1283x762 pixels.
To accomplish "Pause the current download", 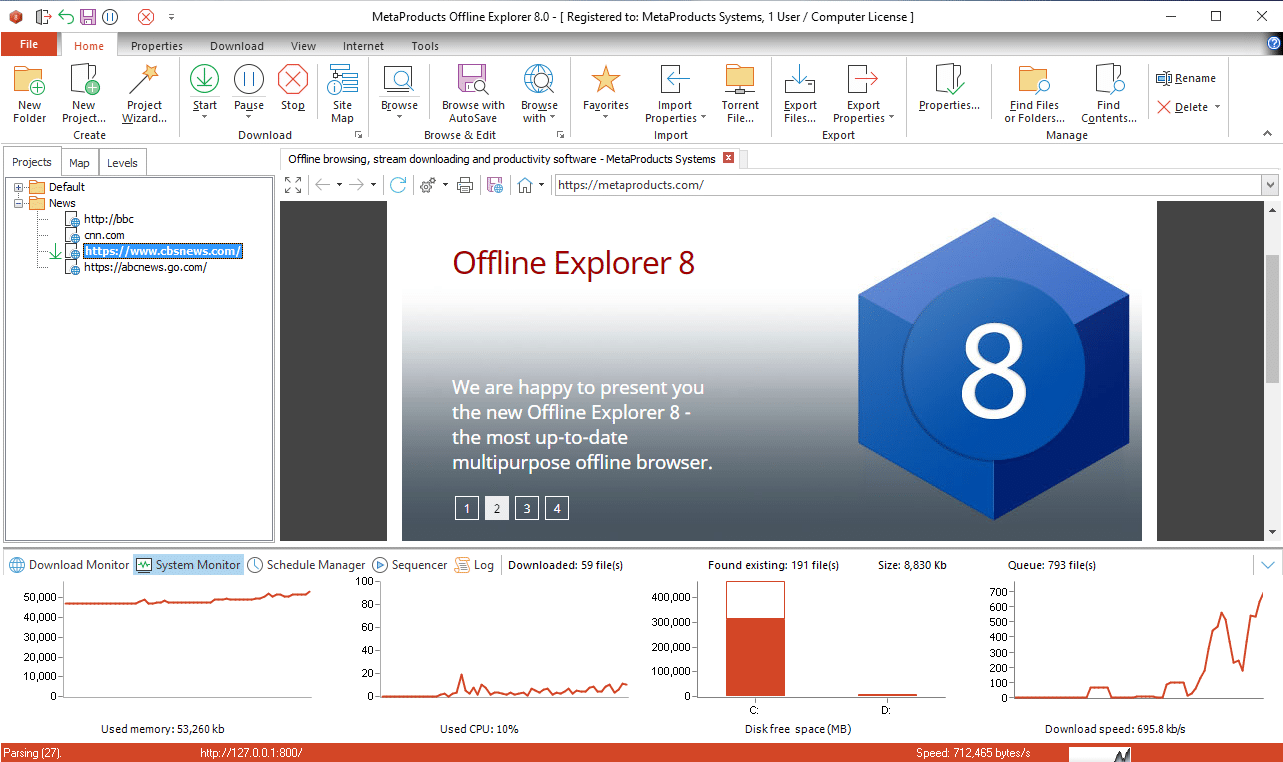I will coord(249,80).
